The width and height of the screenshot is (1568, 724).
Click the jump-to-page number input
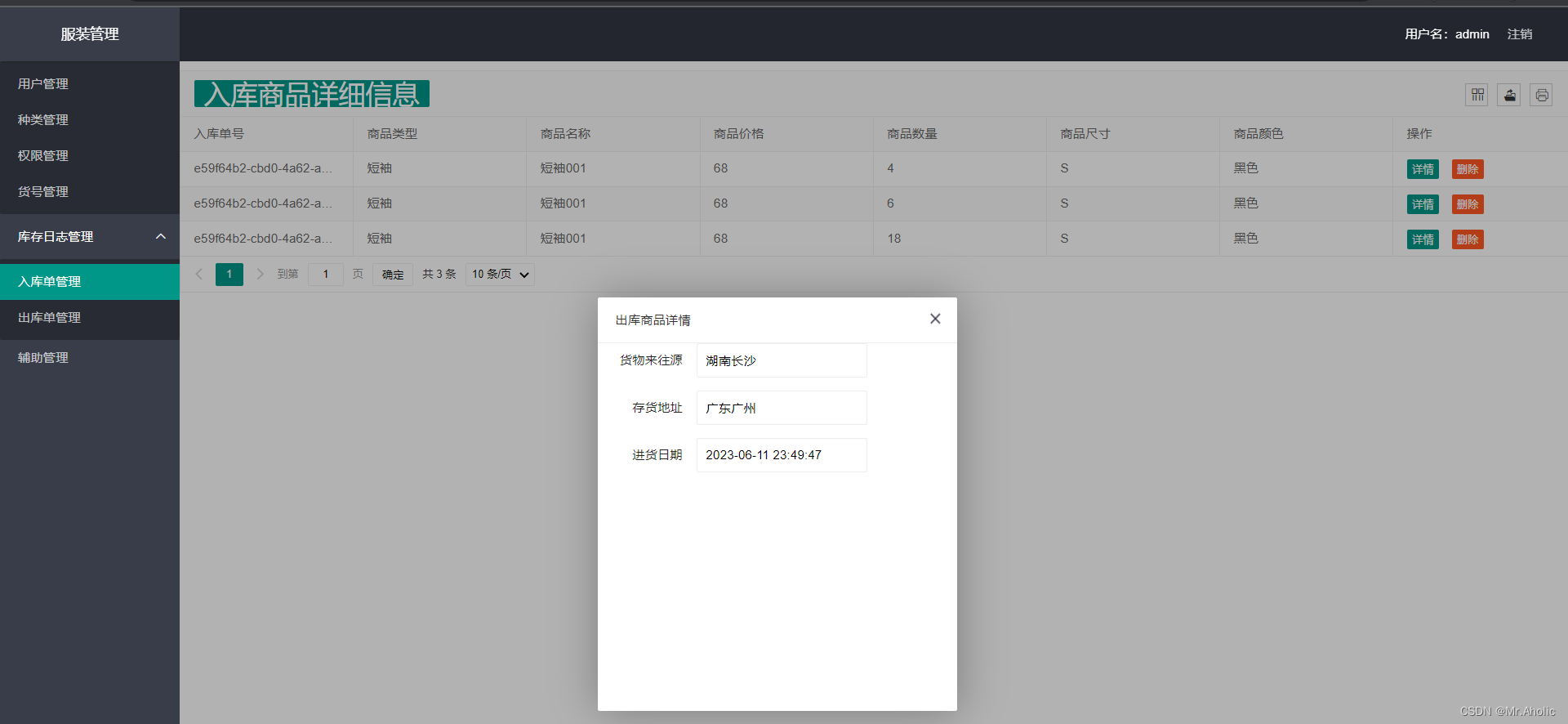(x=326, y=274)
